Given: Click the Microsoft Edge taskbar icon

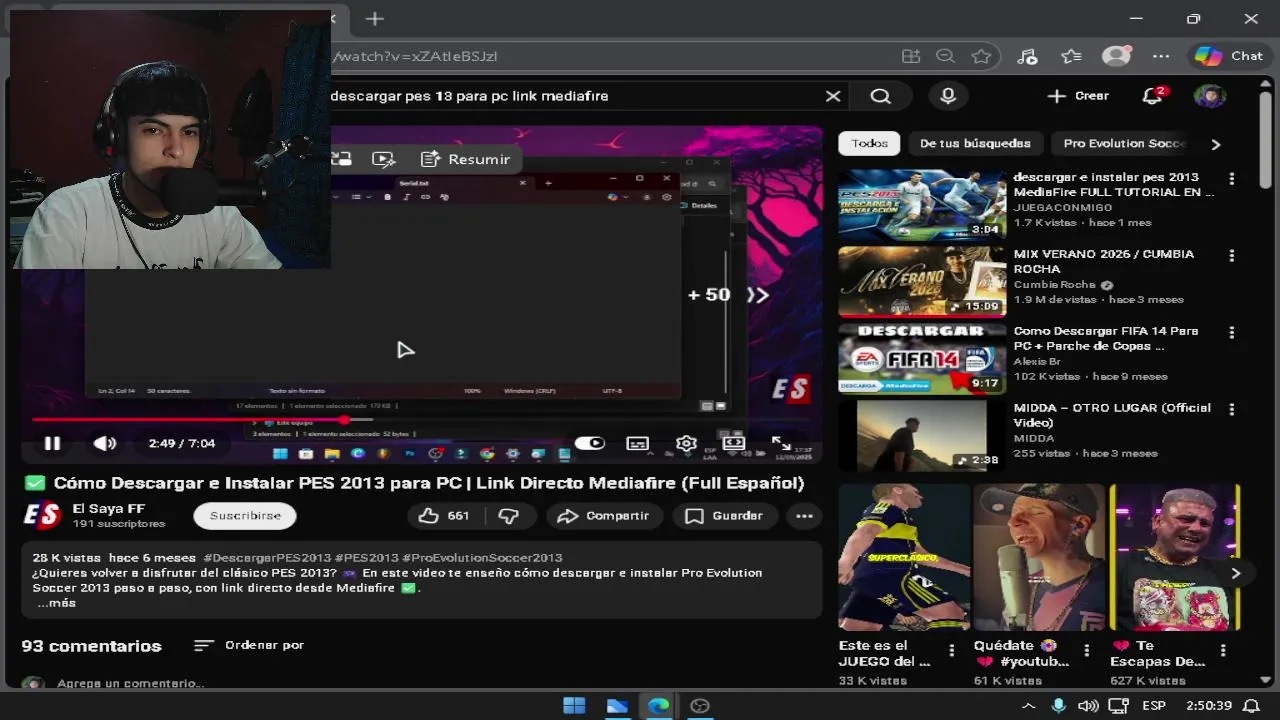Looking at the screenshot, I should 658,706.
